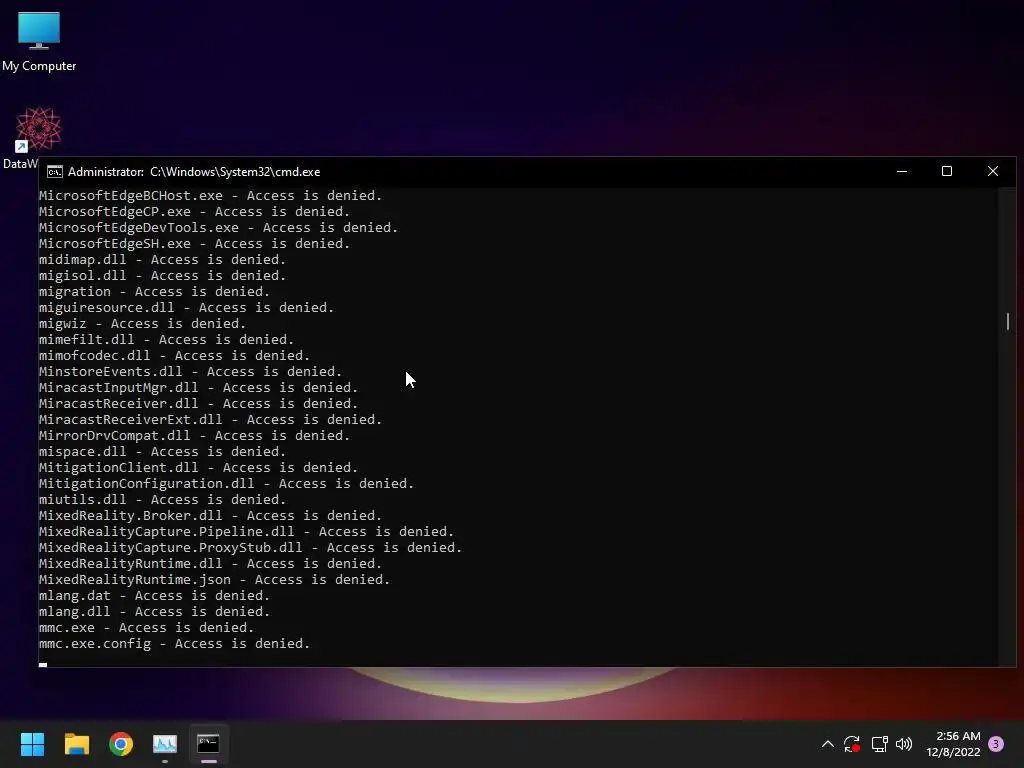The height and width of the screenshot is (768, 1024).
Task: Click the line MirrorDrvCompat.dll - Access is denied.
Action: point(195,436)
